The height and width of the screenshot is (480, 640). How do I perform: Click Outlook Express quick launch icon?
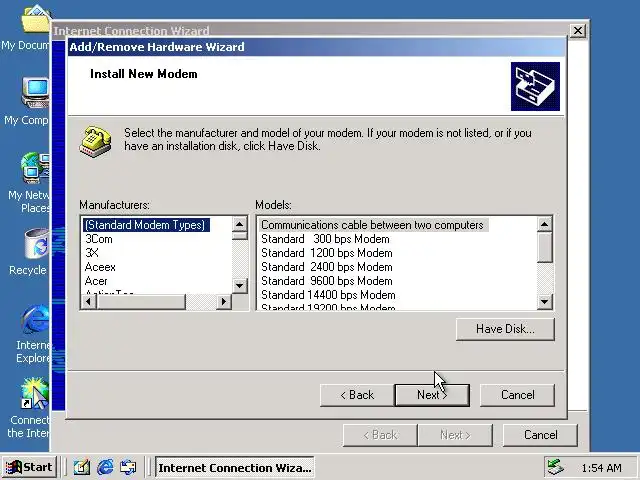click(128, 467)
